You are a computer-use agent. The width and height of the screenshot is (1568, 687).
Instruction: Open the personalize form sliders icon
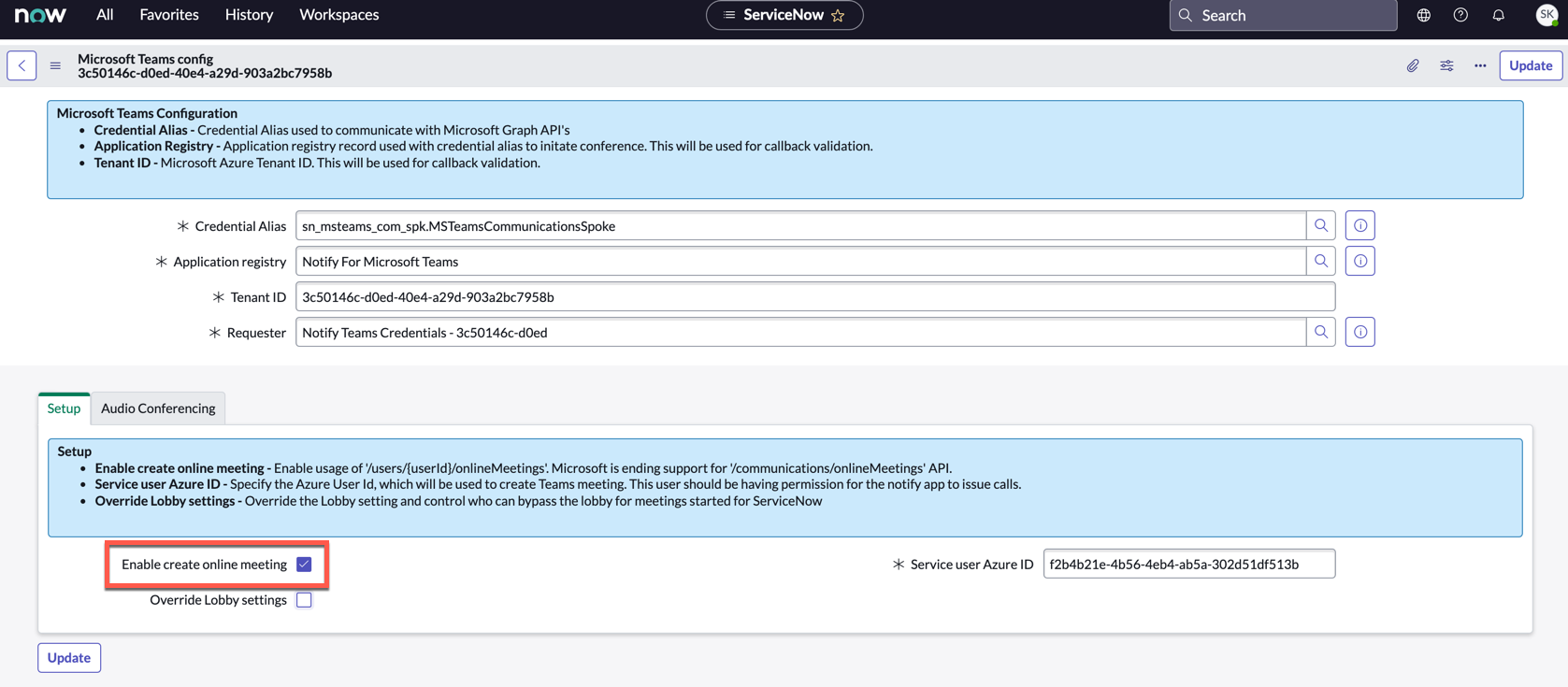coord(1446,65)
